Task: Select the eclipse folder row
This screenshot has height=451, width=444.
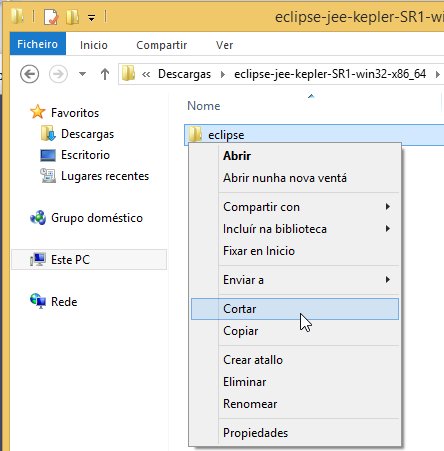Action: point(314,135)
